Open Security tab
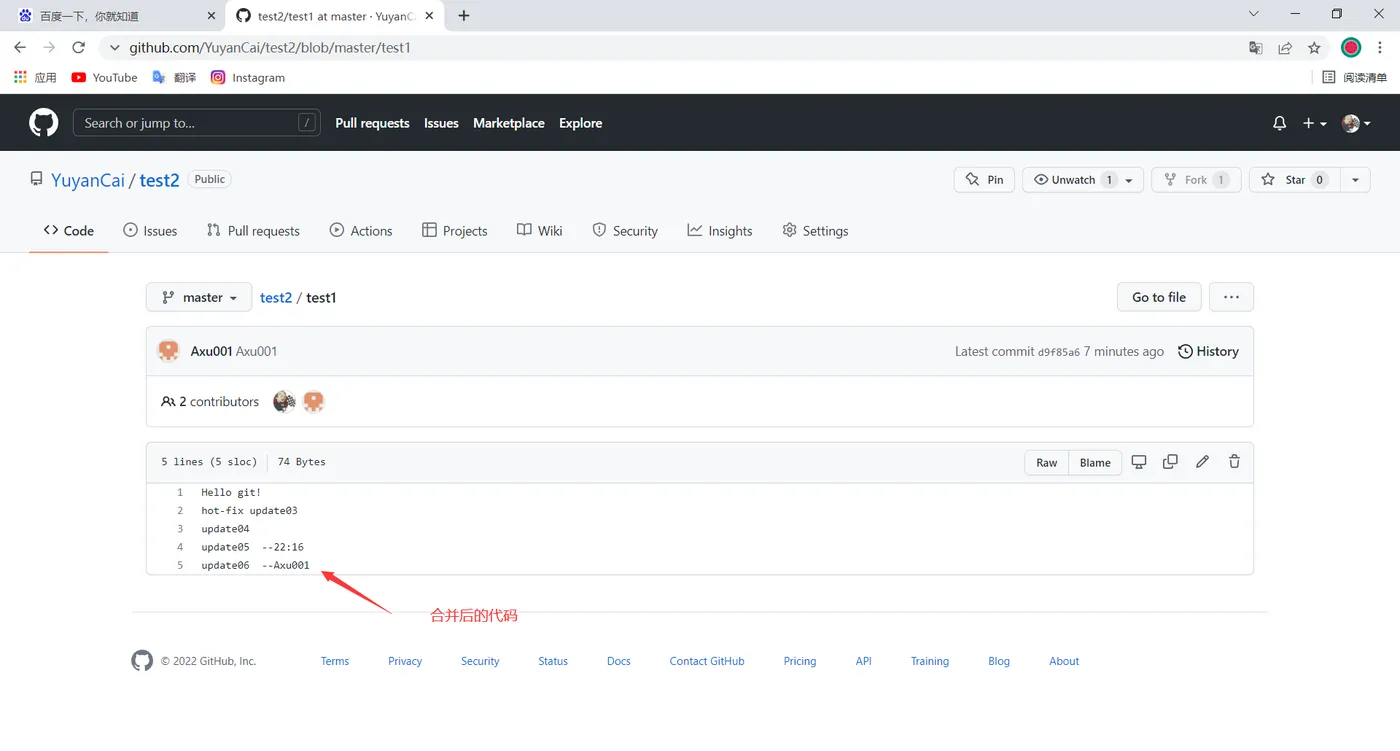 click(x=625, y=230)
